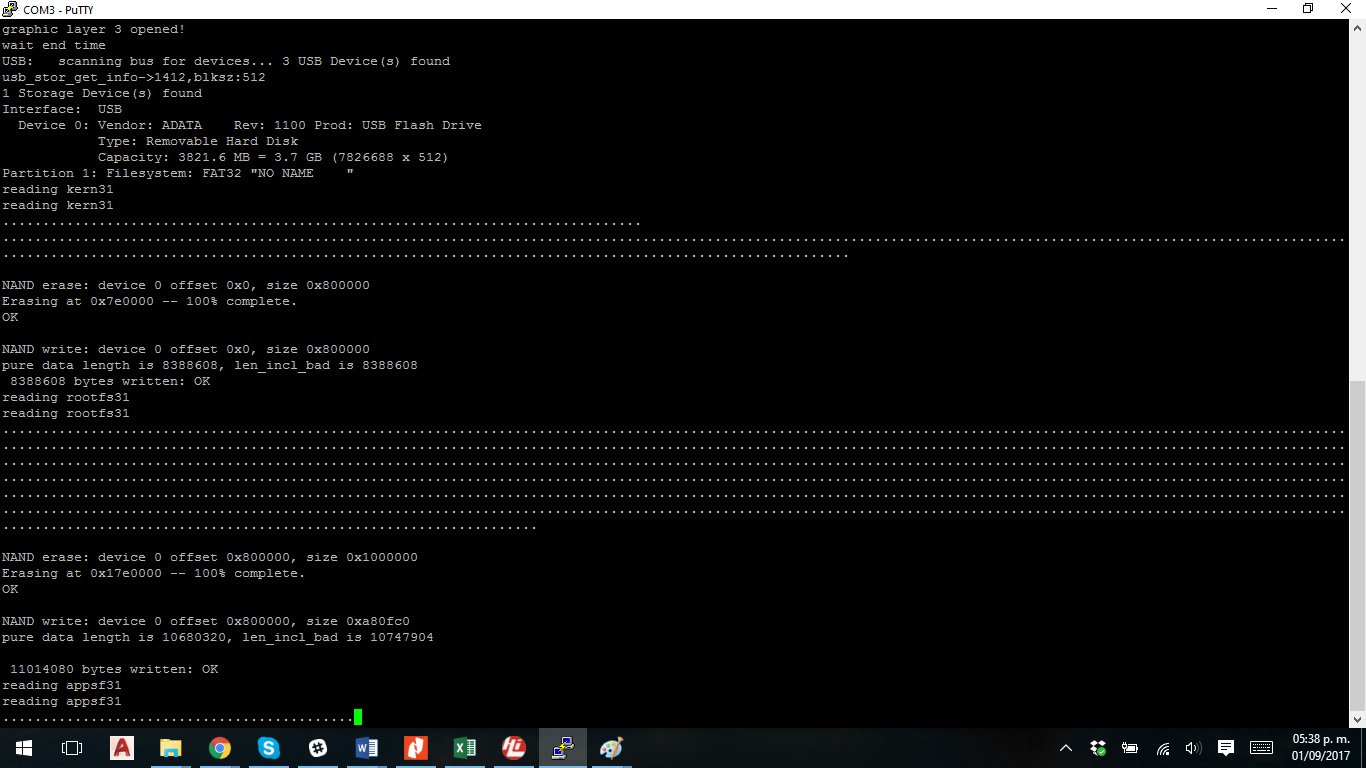Open the Dropbox tray icon

(x=1098, y=748)
